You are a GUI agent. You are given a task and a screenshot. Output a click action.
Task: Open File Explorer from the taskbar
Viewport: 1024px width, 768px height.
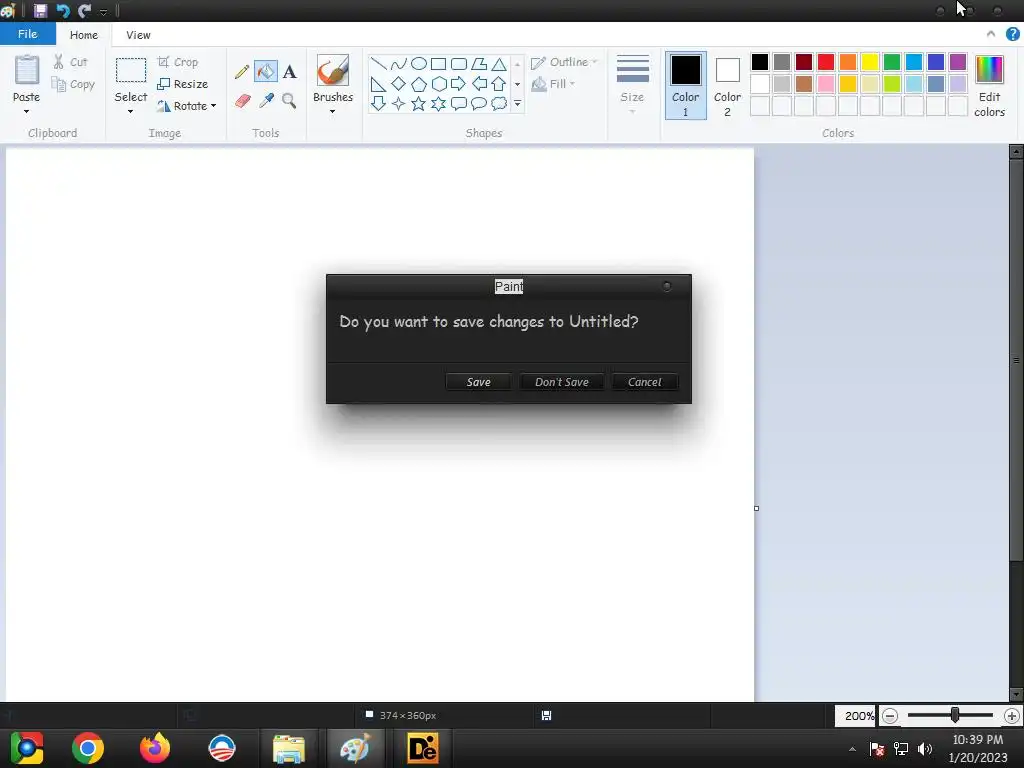click(x=289, y=748)
